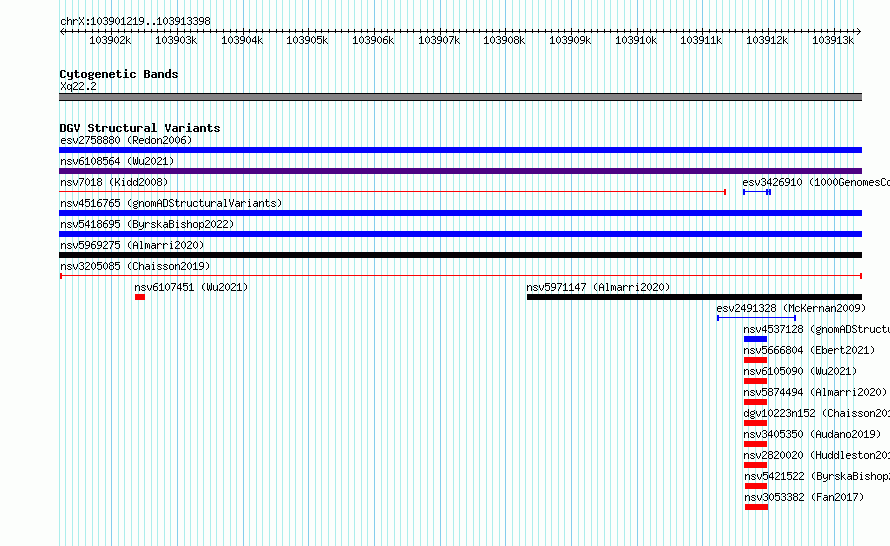The width and height of the screenshot is (890, 546).
Task: Click the 103911k ruler tick label
Action: pyautogui.click(x=701, y=40)
